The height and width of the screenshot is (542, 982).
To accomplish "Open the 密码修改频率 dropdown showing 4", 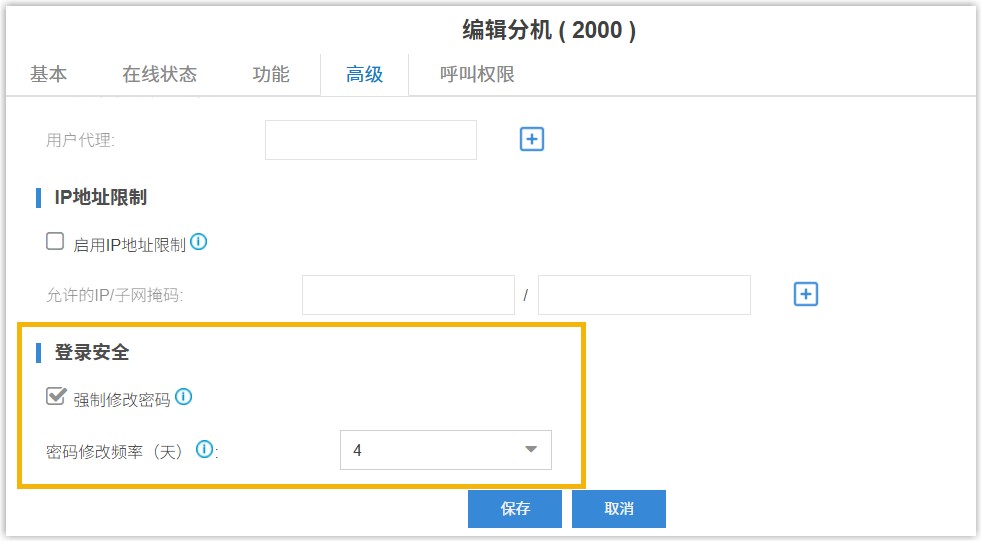I will pos(445,450).
